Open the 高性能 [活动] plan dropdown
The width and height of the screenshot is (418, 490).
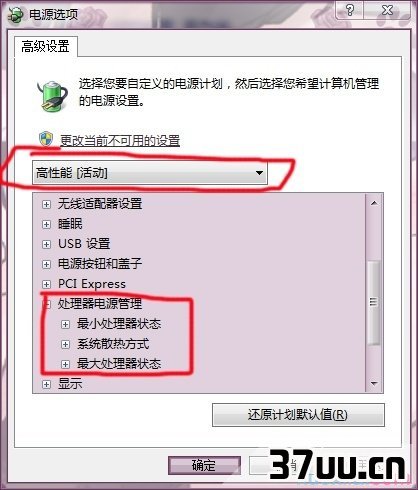[150, 173]
